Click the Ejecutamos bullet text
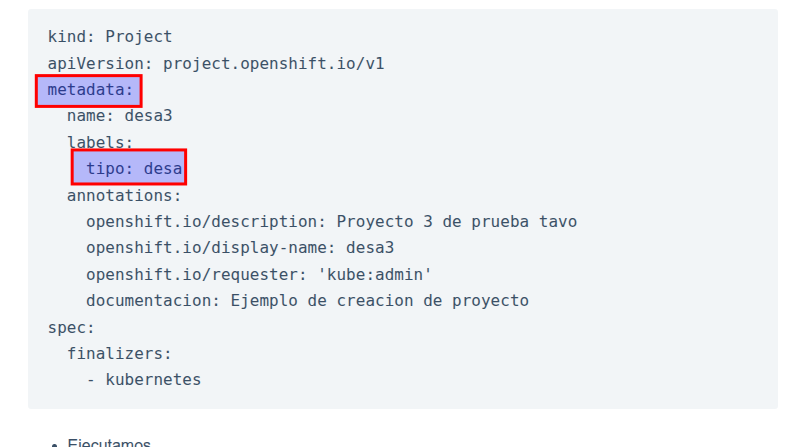Image resolution: width=807 pixels, height=447 pixels. point(108,442)
